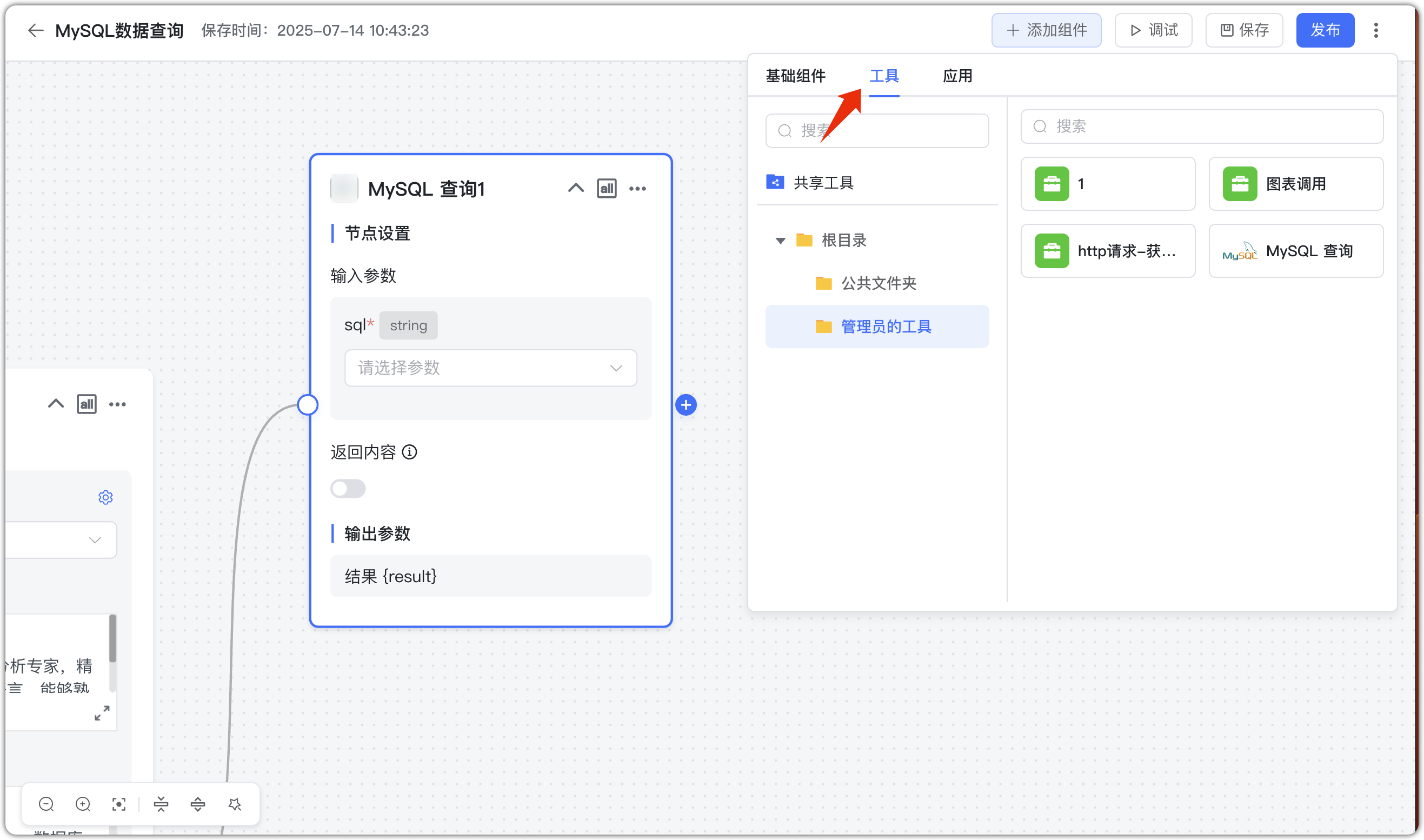Click the 节点设置 section heading
Image resolution: width=1424 pixels, height=840 pixels.
tap(377, 233)
